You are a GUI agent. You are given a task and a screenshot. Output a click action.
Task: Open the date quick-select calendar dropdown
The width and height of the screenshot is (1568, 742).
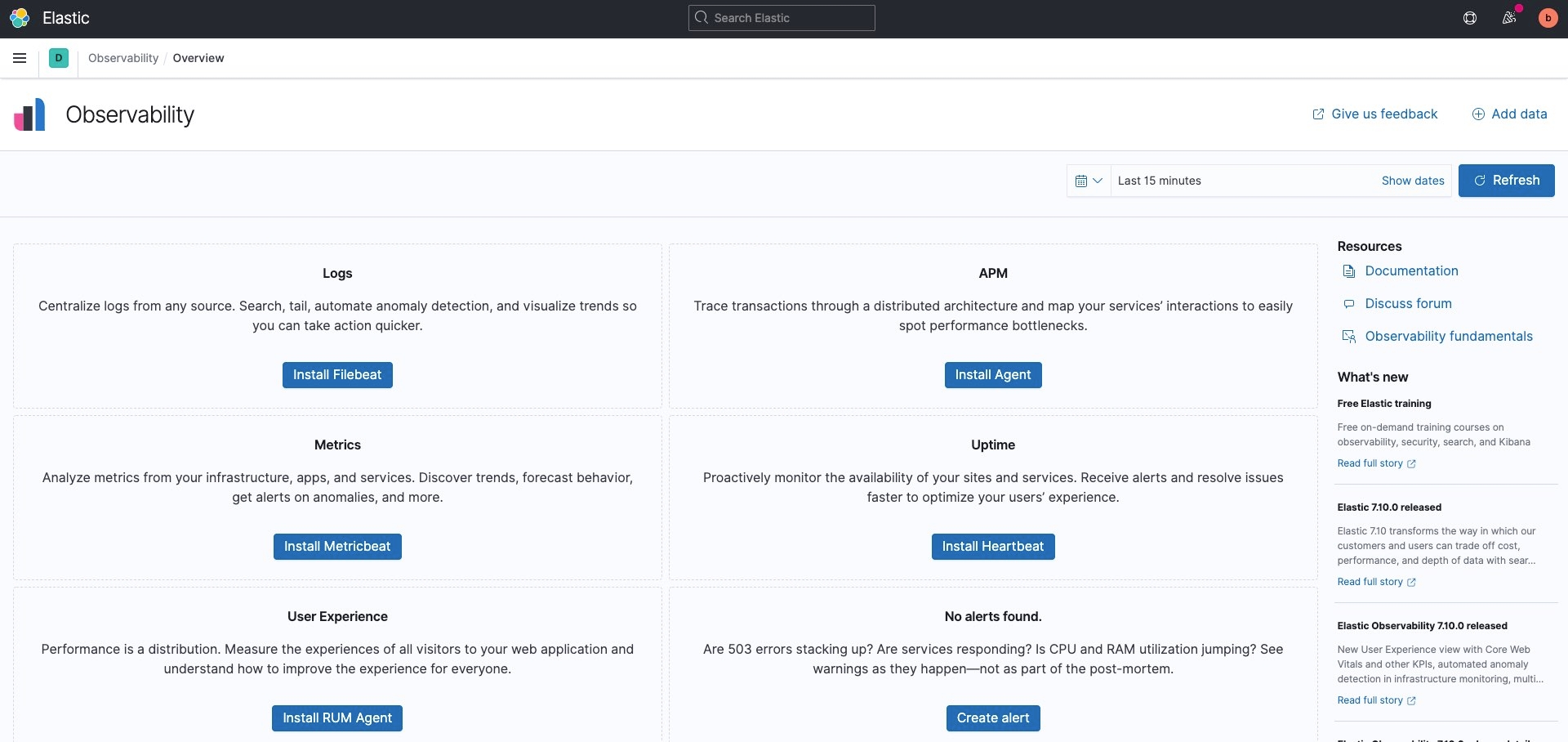[x=1089, y=180]
